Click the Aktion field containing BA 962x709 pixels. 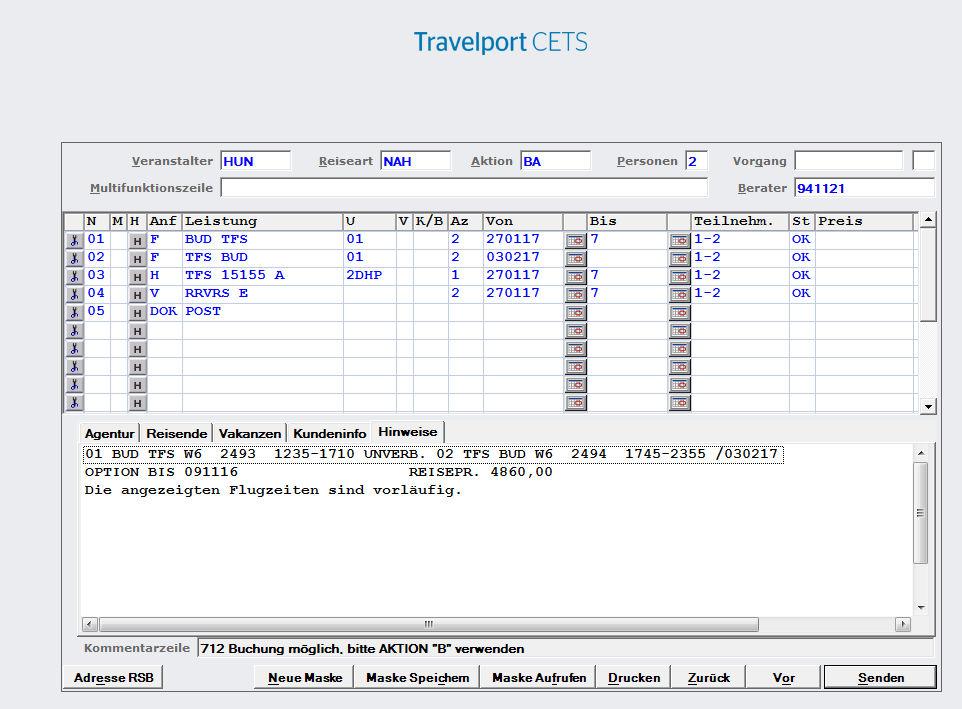pyautogui.click(x=555, y=161)
